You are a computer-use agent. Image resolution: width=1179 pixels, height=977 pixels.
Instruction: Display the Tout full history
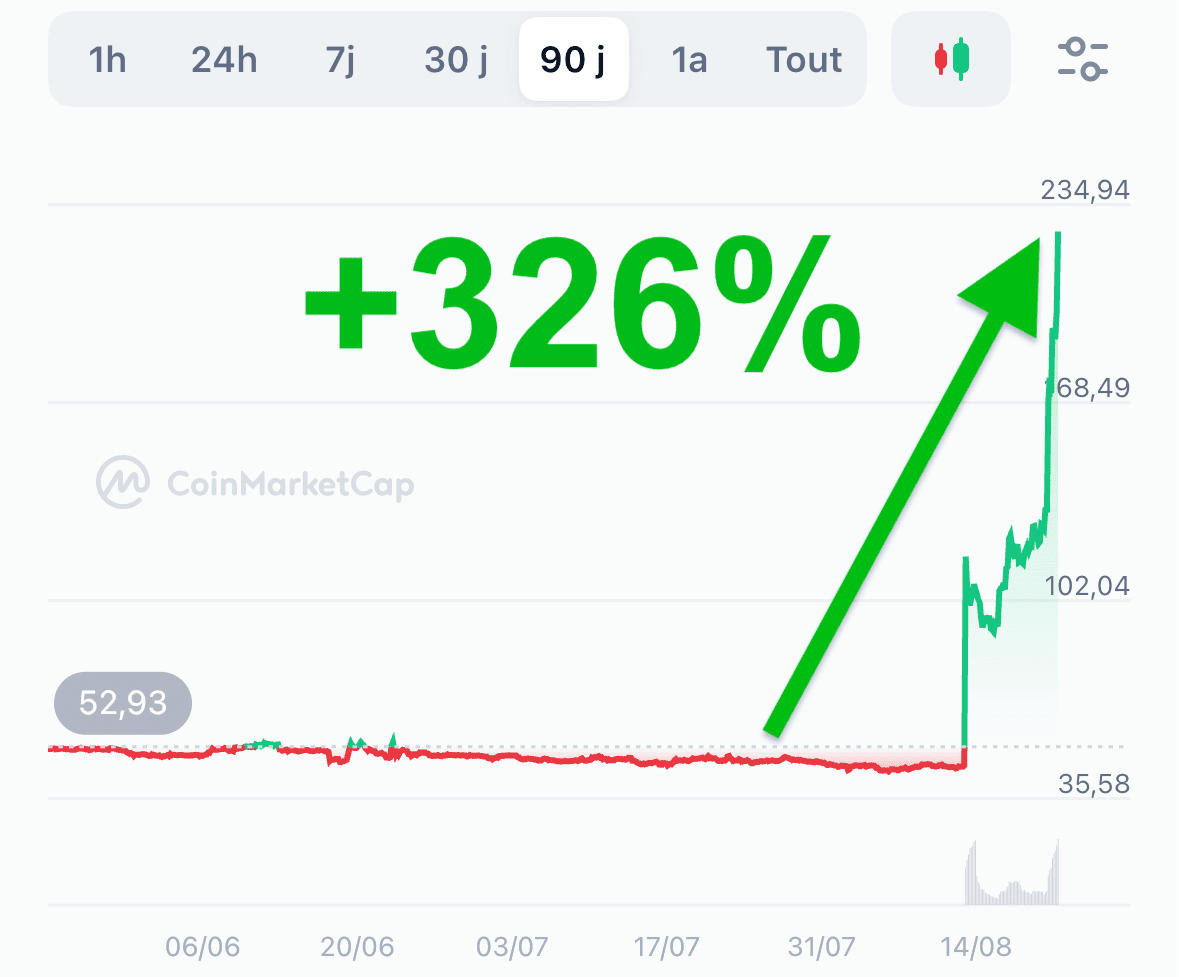(805, 60)
